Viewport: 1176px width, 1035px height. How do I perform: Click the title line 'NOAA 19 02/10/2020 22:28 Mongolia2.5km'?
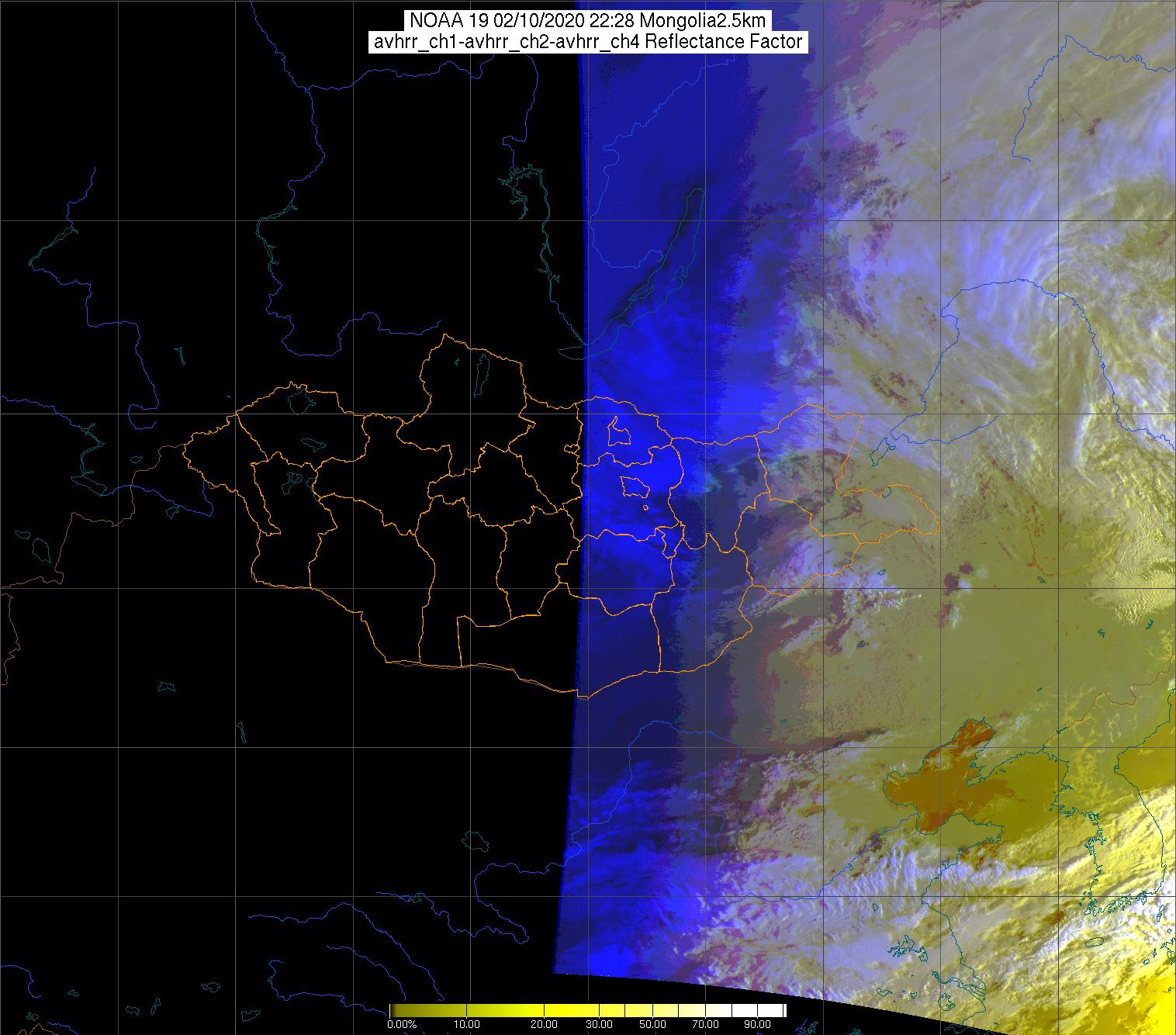[588, 20]
